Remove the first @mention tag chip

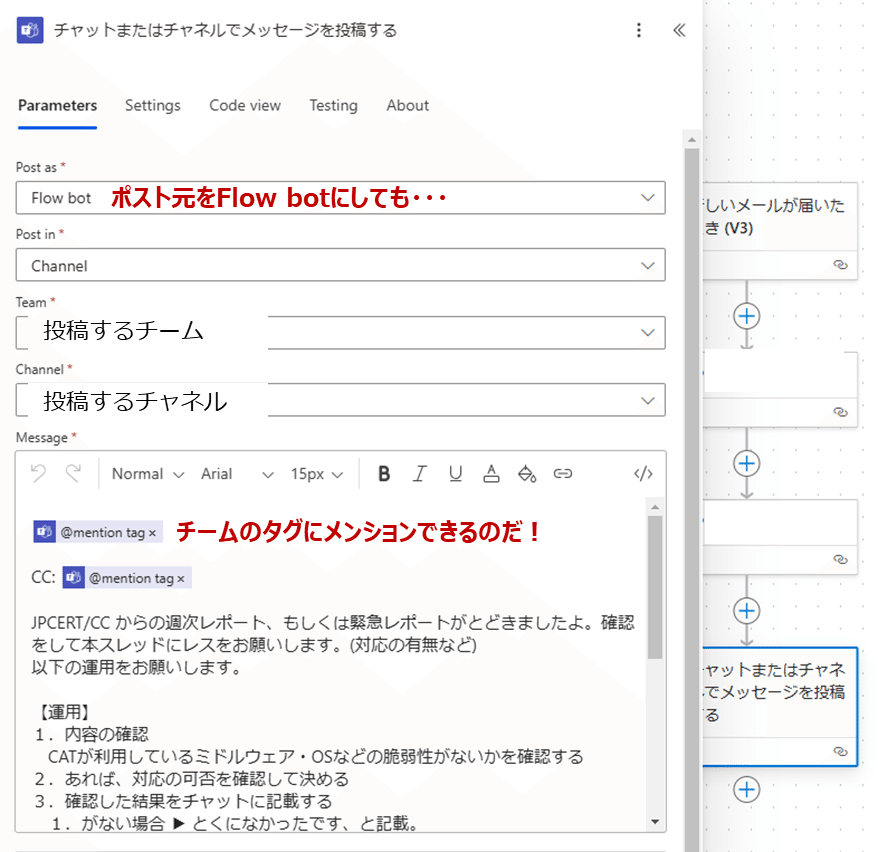pos(150,531)
